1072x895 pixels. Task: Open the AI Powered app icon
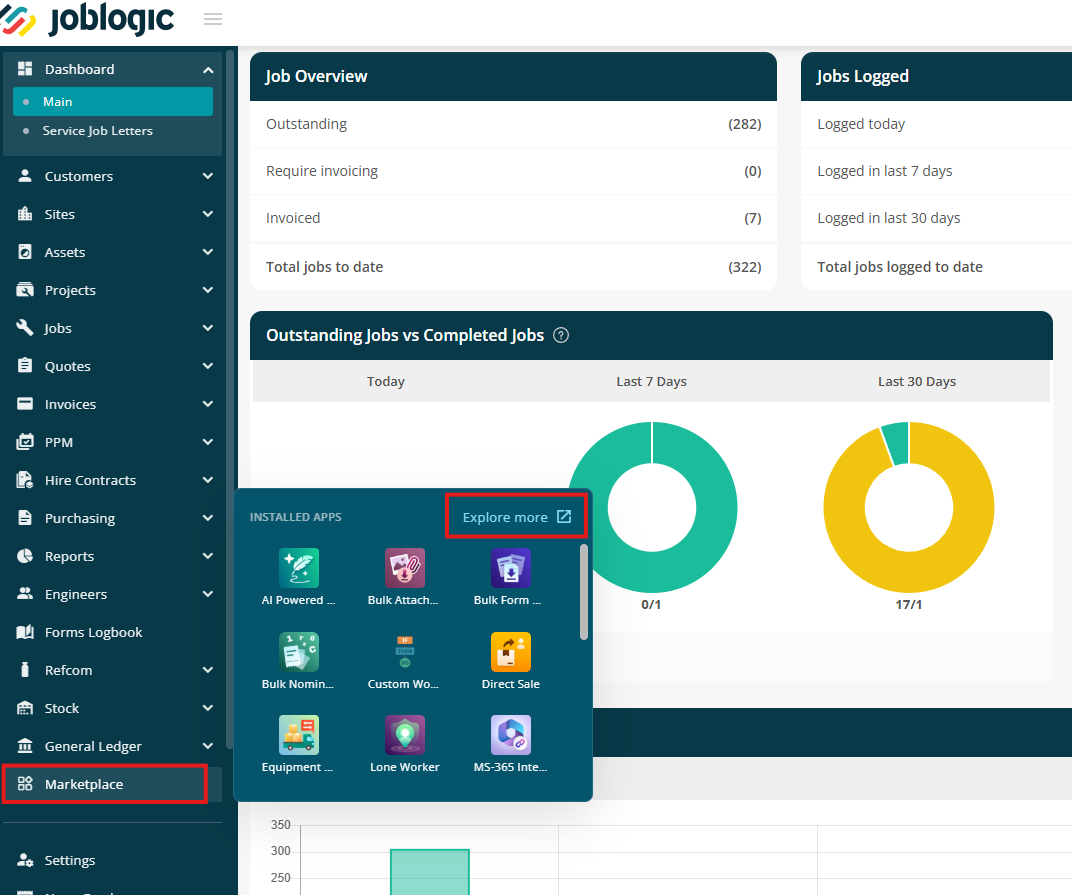coord(299,568)
